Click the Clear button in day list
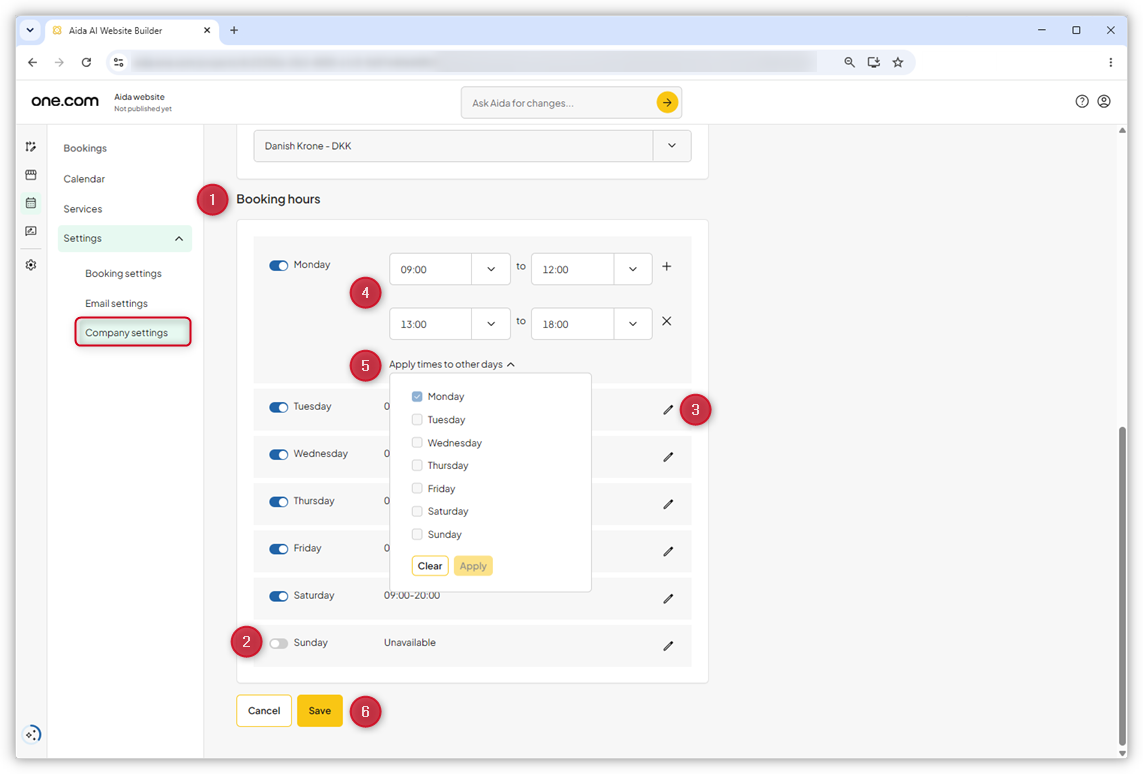This screenshot has width=1143, height=774. 430,566
